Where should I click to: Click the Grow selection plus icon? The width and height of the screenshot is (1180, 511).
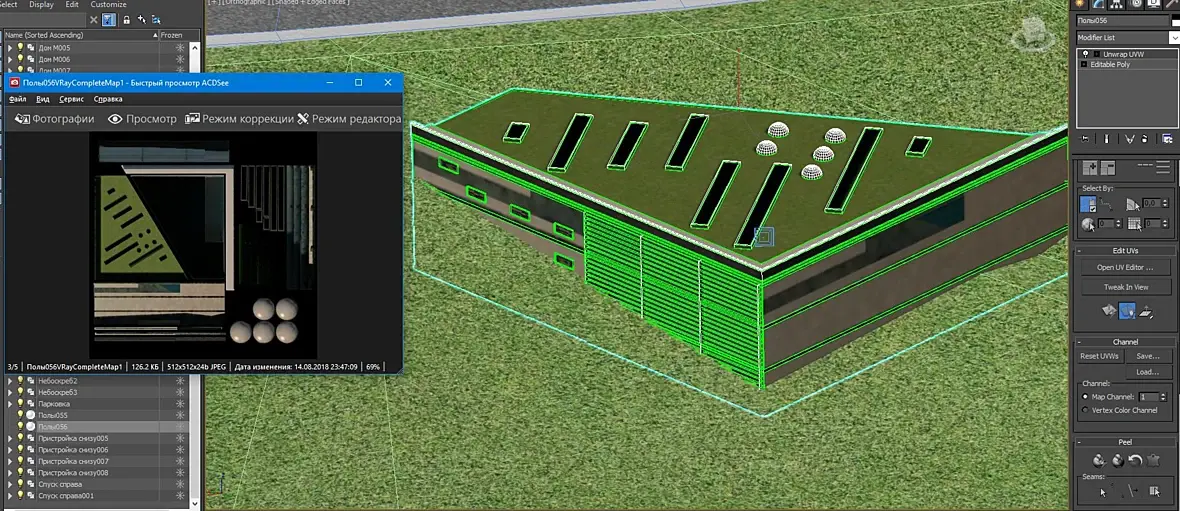[x=1090, y=168]
